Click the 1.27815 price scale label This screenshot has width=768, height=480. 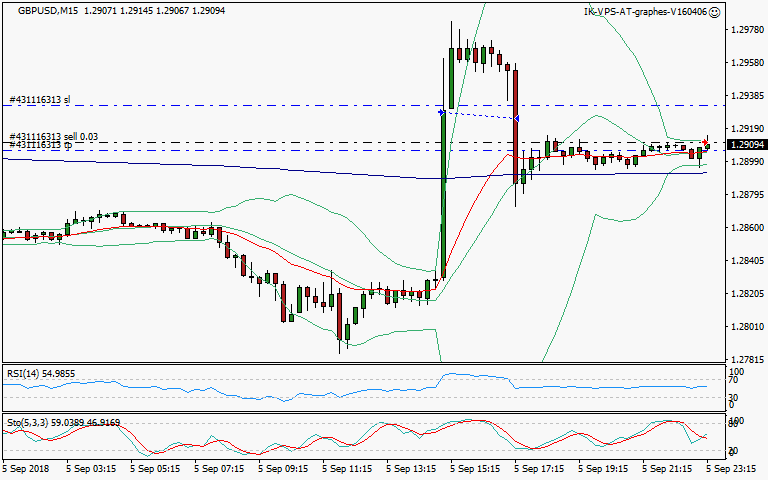point(745,359)
